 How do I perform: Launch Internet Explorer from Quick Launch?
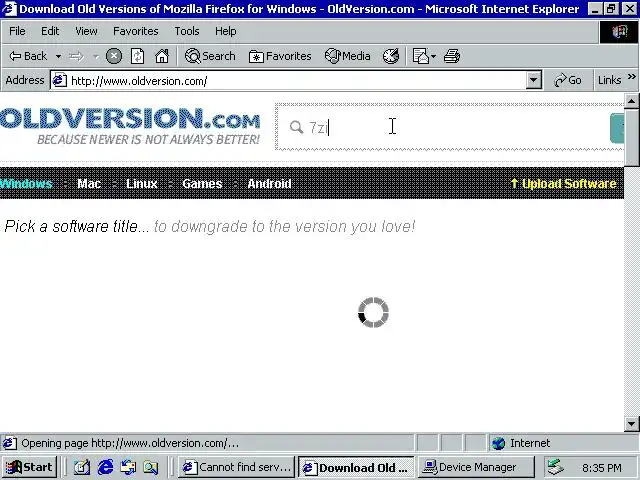coord(105,467)
